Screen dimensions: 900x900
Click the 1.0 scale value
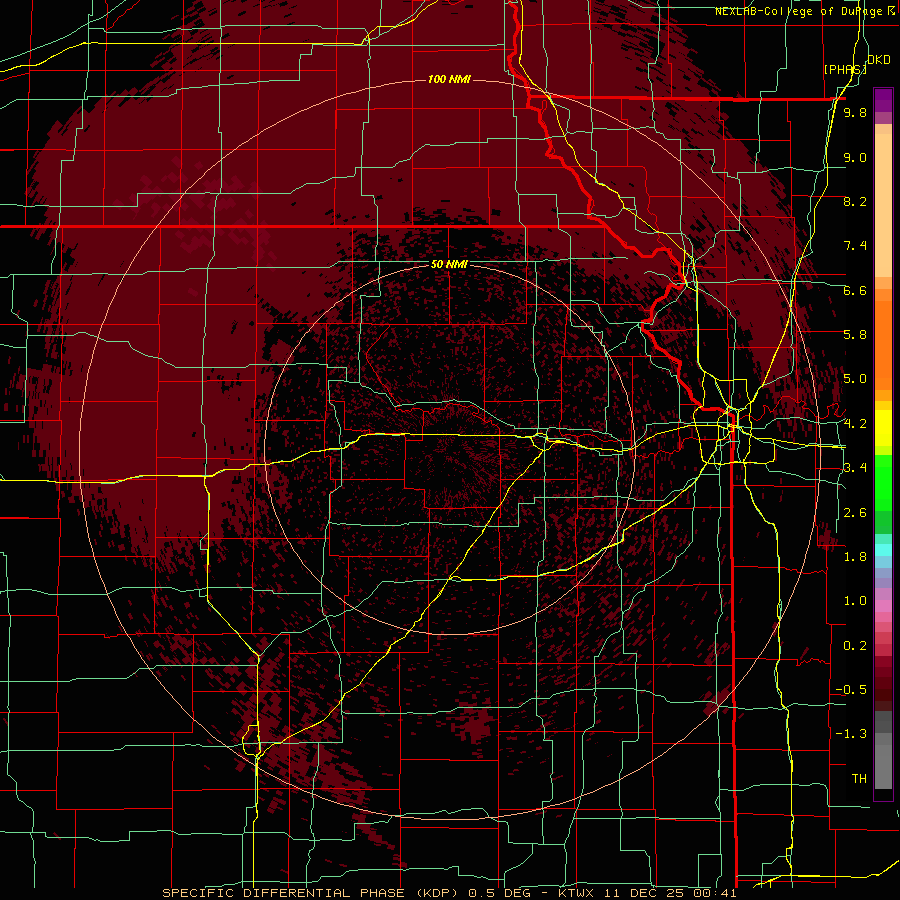pyautogui.click(x=855, y=601)
